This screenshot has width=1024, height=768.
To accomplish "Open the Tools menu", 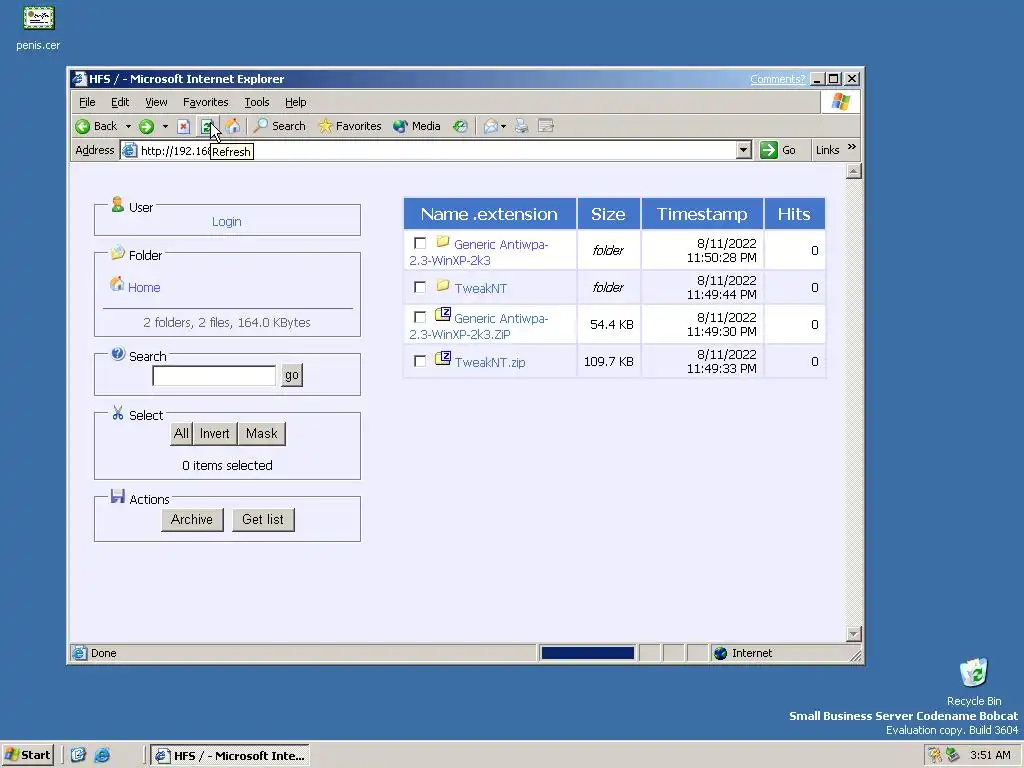I will click(257, 102).
